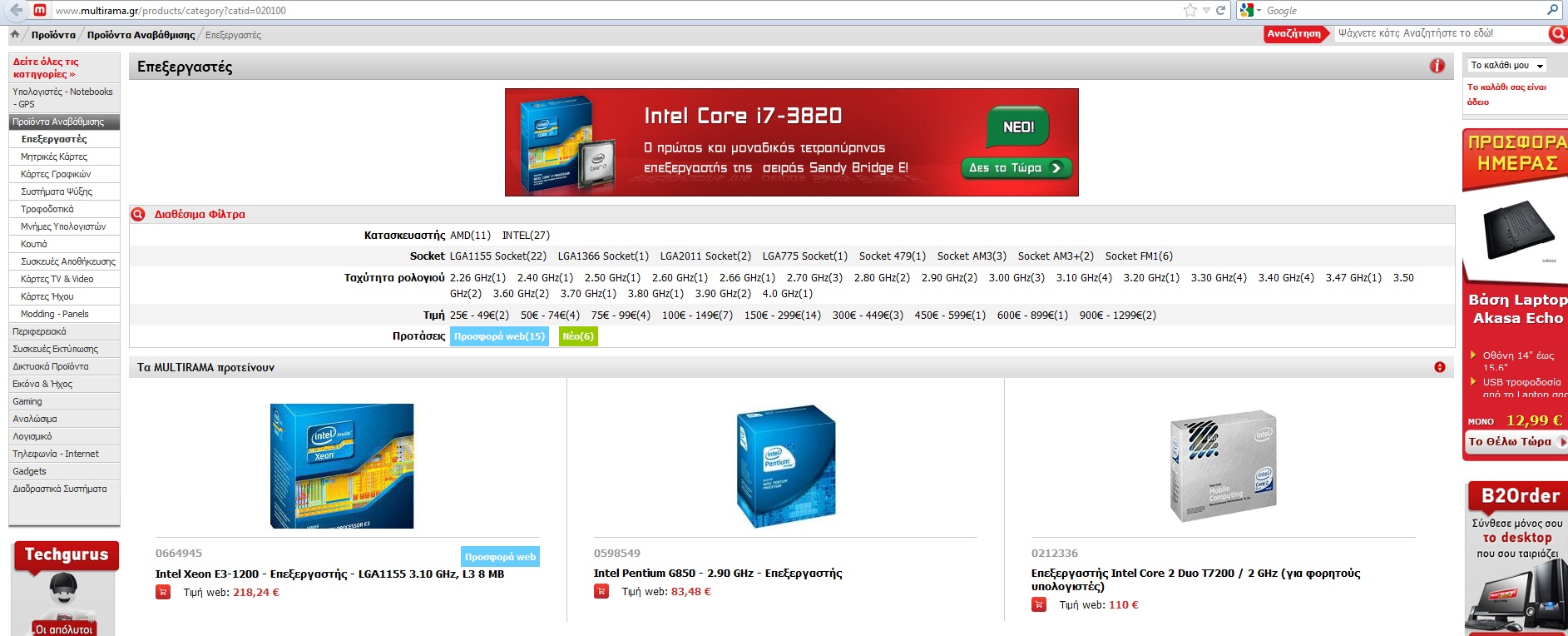Image resolution: width=1568 pixels, height=636 pixels.
Task: Open the Intel Xeon box product image
Action: 342,466
